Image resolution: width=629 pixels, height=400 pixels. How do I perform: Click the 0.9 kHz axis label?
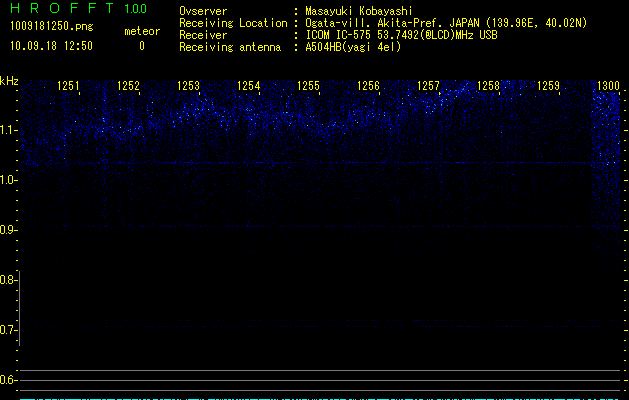point(8,230)
